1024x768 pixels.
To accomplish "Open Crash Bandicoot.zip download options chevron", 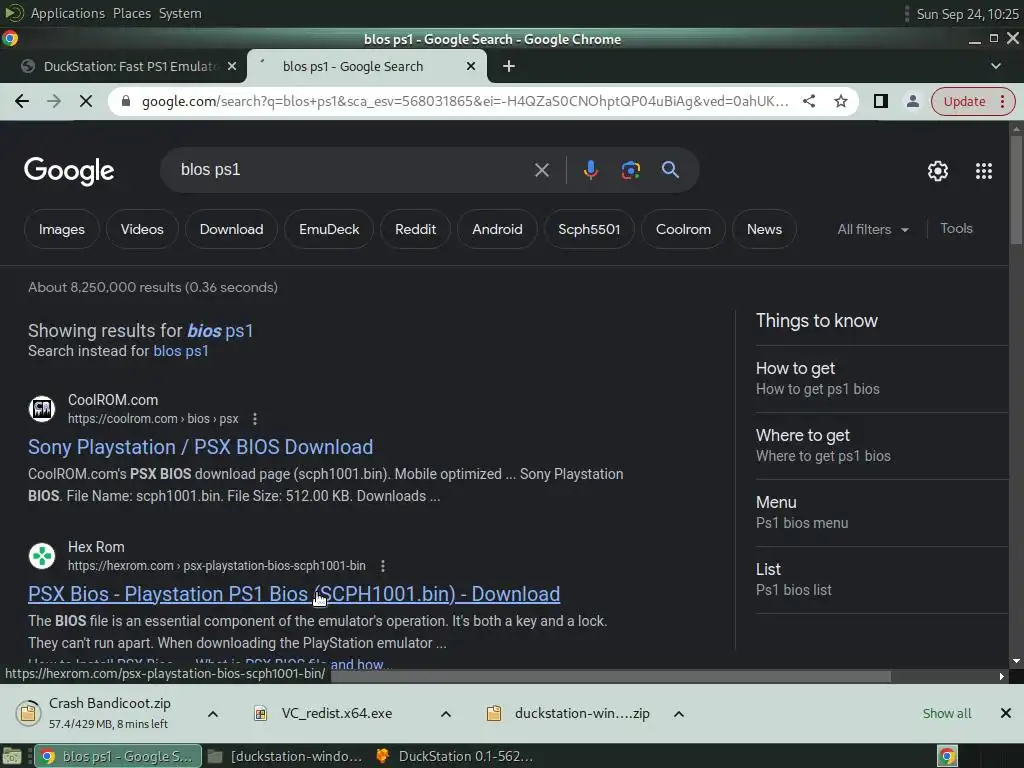I will (213, 714).
